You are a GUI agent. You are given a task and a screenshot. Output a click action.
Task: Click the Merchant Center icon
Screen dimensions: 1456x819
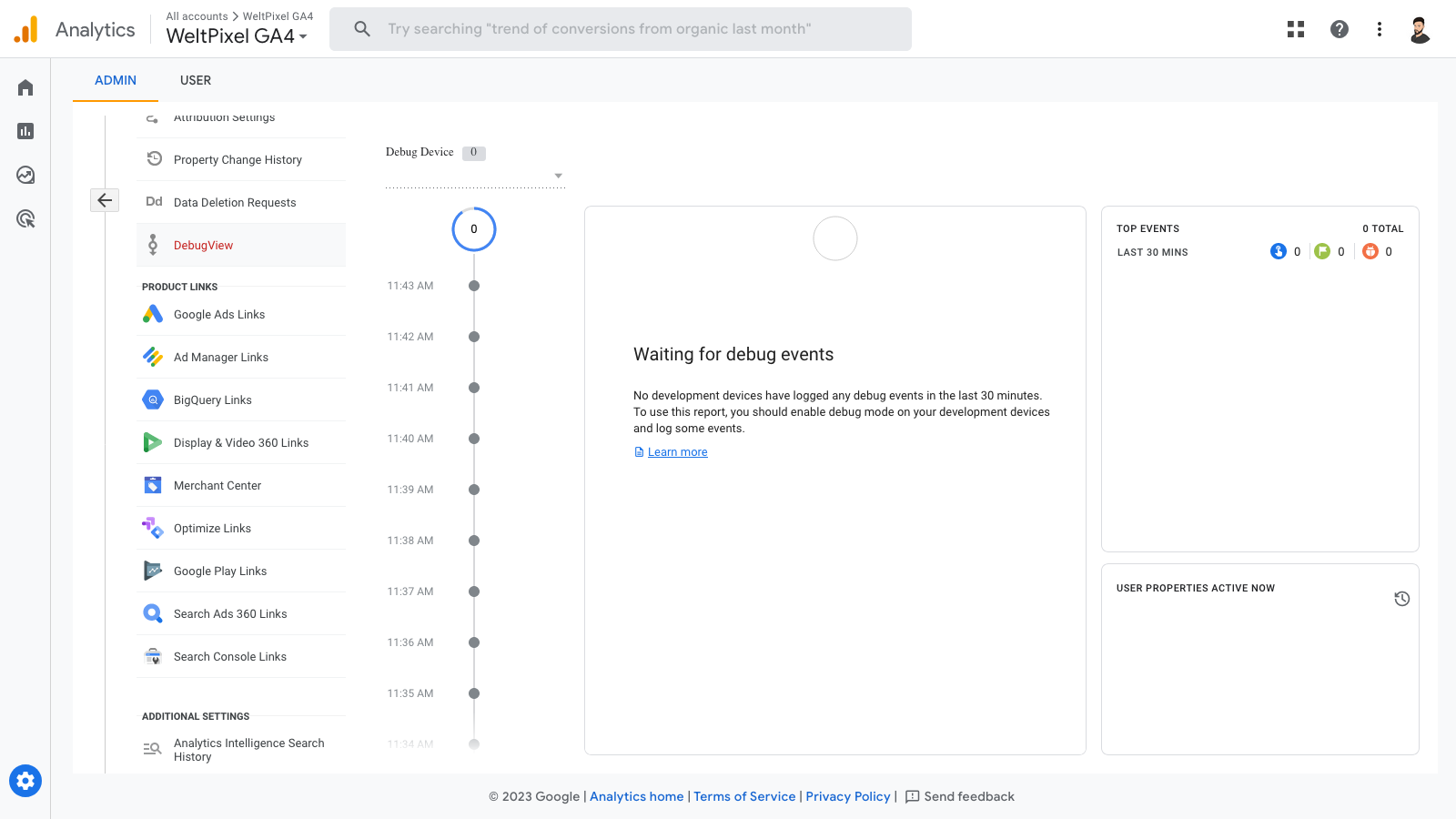point(153,485)
